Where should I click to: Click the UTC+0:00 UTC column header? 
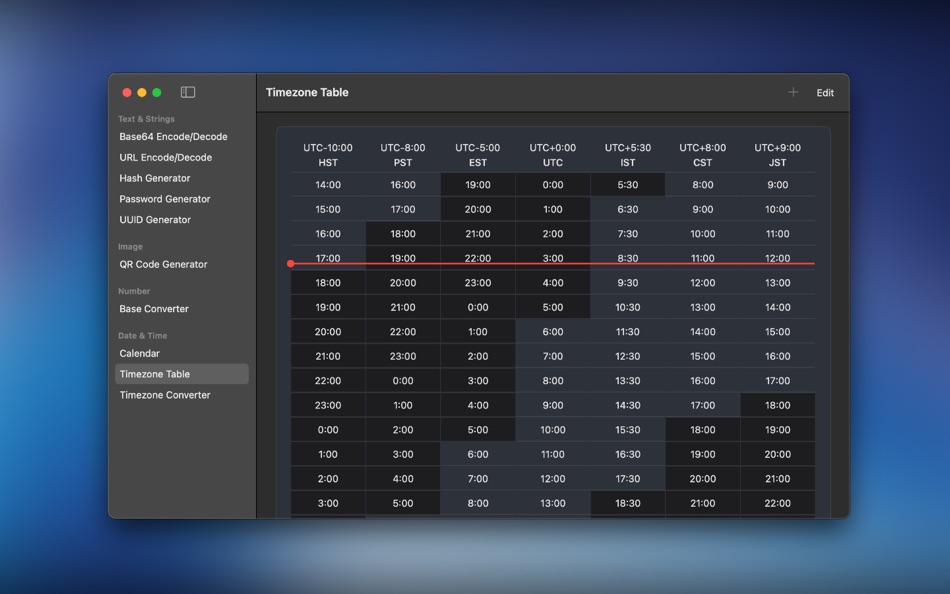552,154
